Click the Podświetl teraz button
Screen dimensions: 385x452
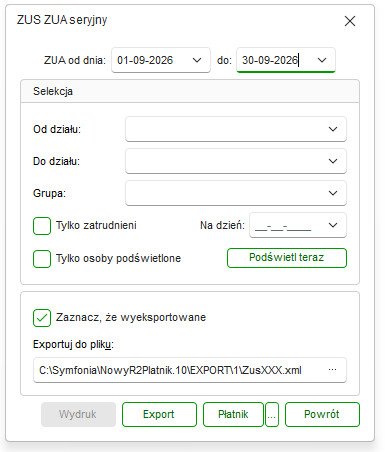coord(287,258)
